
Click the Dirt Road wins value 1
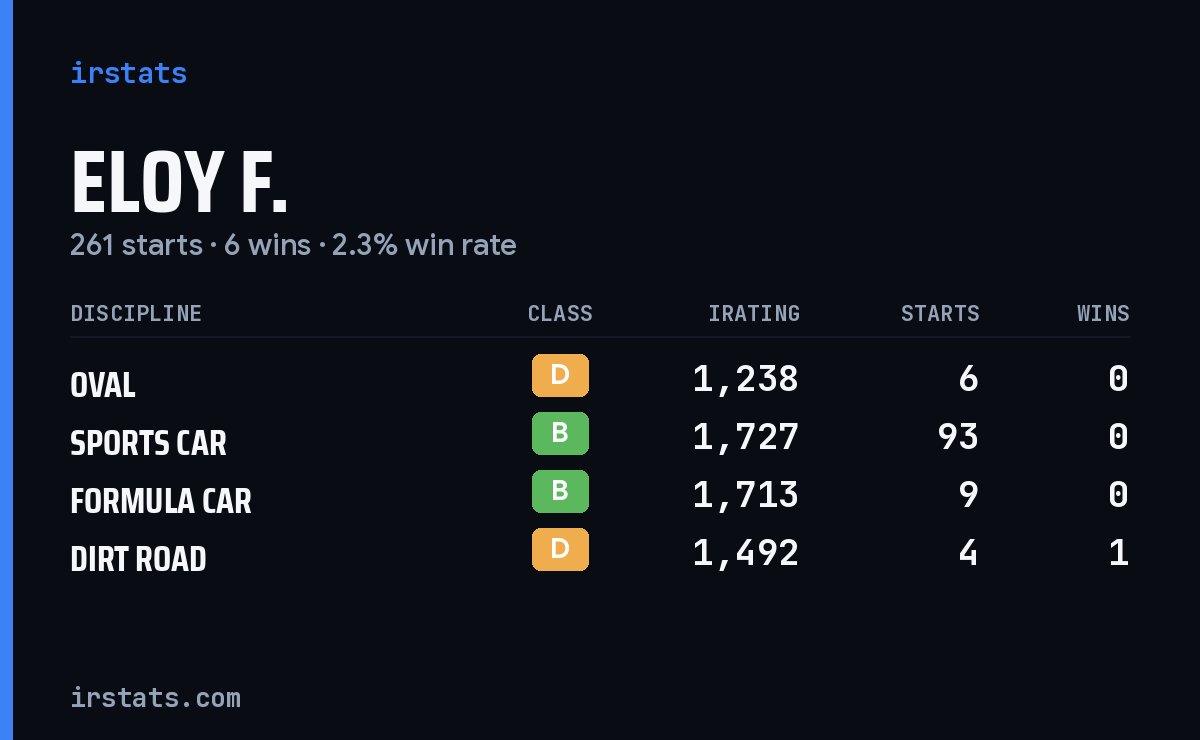1119,553
